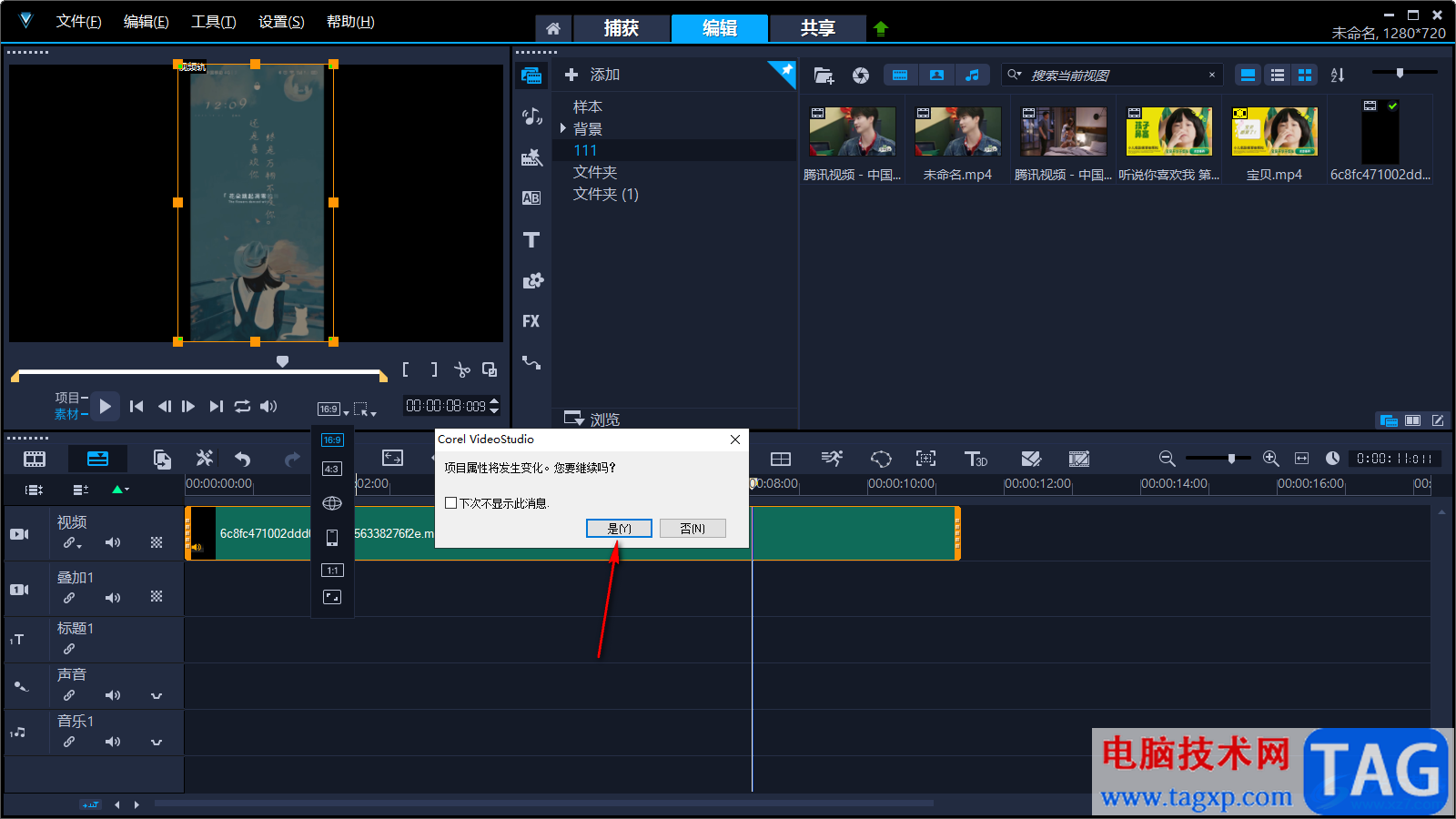Switch to the 捕获 tab
The width and height of the screenshot is (1456, 819).
coord(622,28)
